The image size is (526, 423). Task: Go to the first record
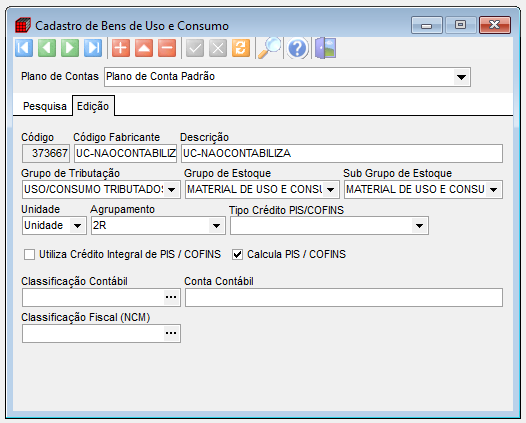coord(24,48)
